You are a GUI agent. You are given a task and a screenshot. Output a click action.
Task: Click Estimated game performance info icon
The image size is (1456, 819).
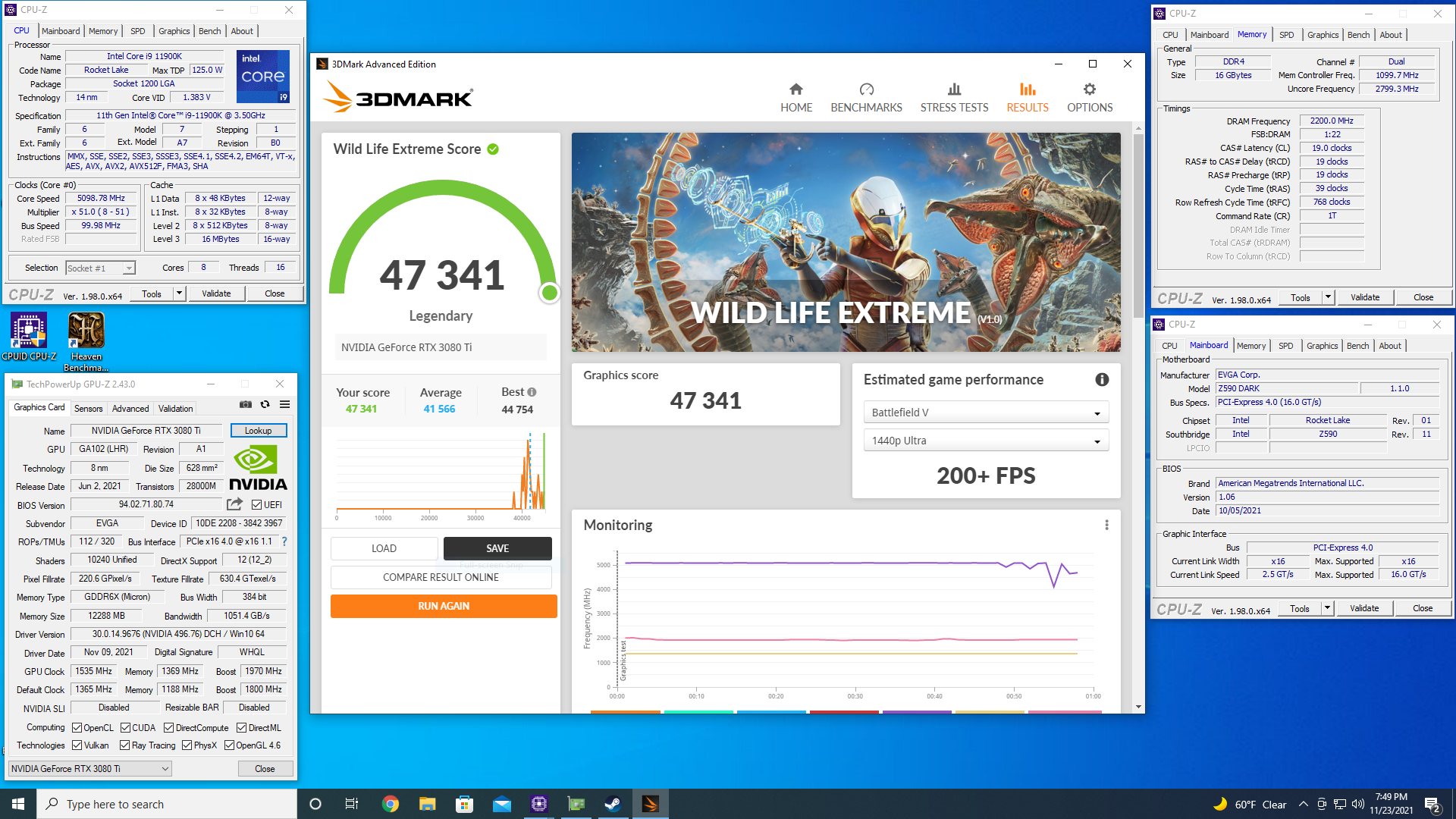(x=1102, y=379)
